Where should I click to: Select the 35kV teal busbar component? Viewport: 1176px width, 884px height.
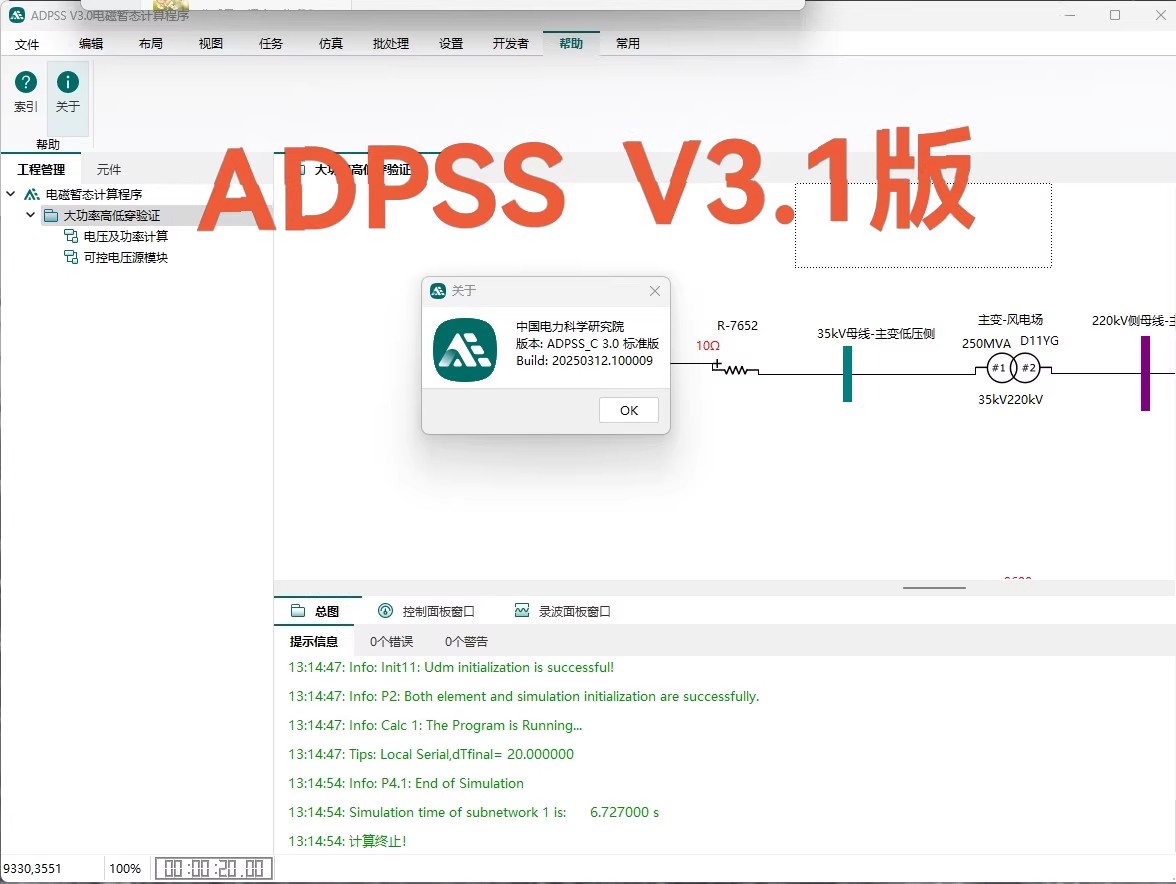[848, 373]
